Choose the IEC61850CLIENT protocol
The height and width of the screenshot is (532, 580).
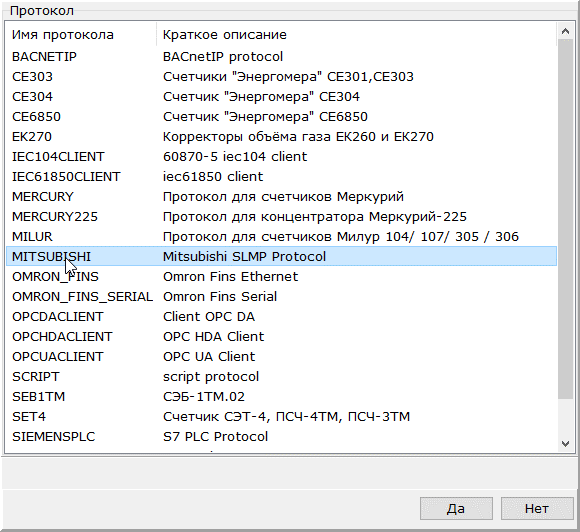click(x=281, y=176)
